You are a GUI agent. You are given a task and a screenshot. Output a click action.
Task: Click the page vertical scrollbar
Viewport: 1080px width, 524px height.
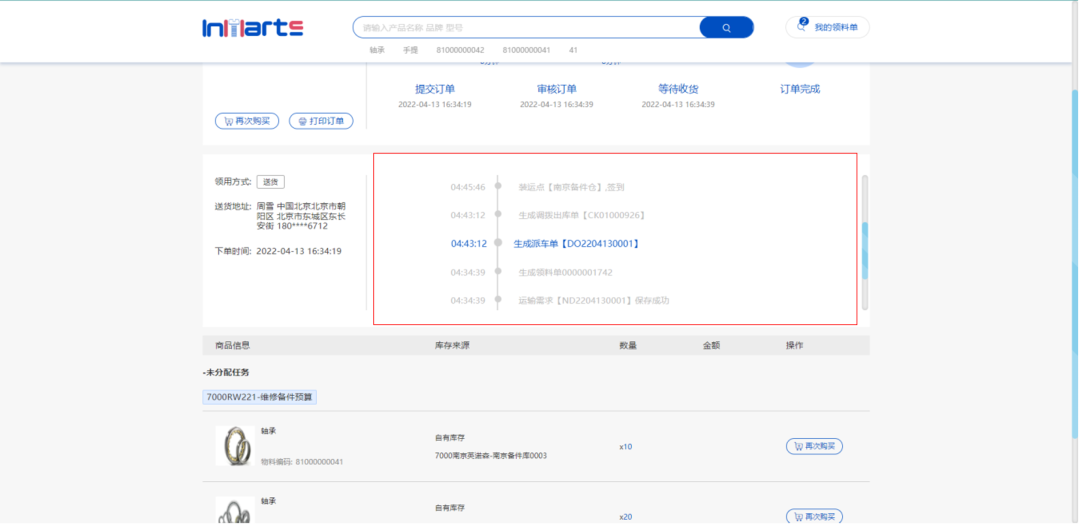[1075, 263]
